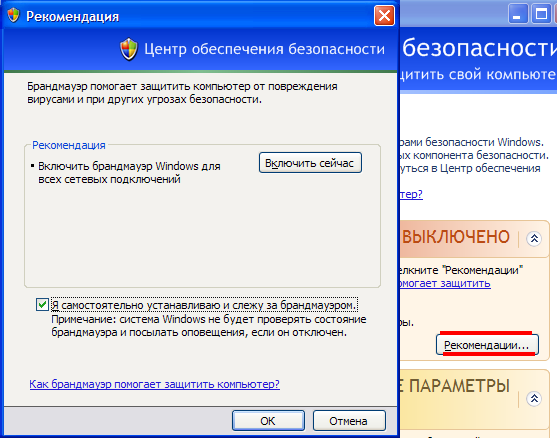Click the Примечание note text below the checkbox

(x=209, y=326)
